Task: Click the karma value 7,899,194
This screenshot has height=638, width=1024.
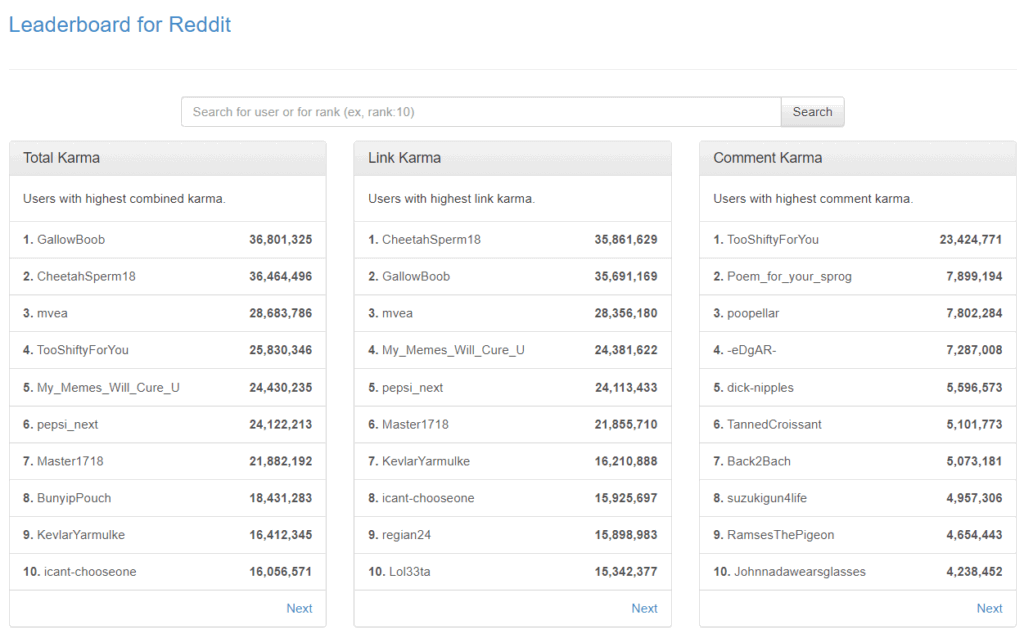Action: pyautogui.click(x=974, y=276)
